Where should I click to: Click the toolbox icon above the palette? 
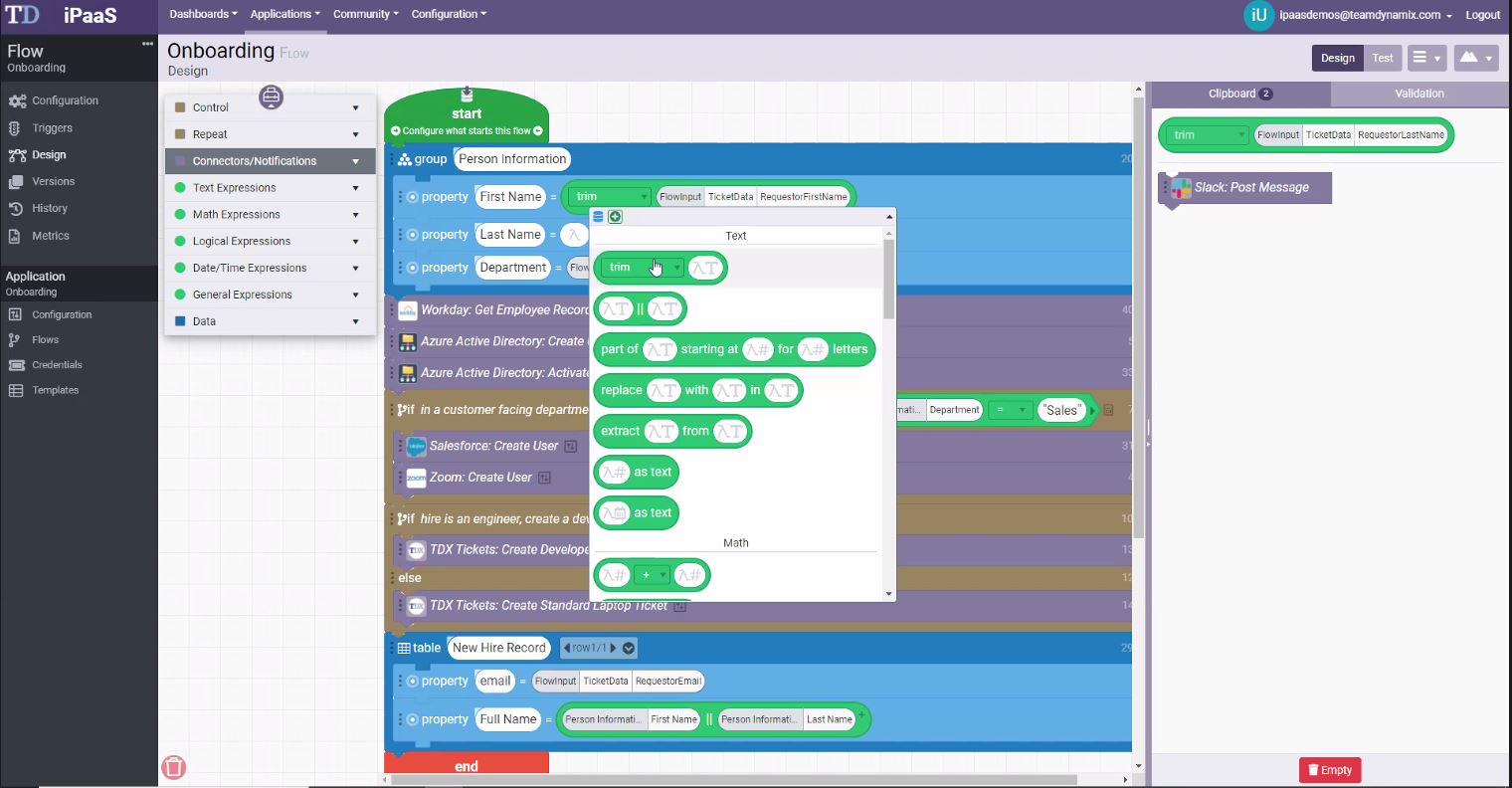(x=271, y=97)
